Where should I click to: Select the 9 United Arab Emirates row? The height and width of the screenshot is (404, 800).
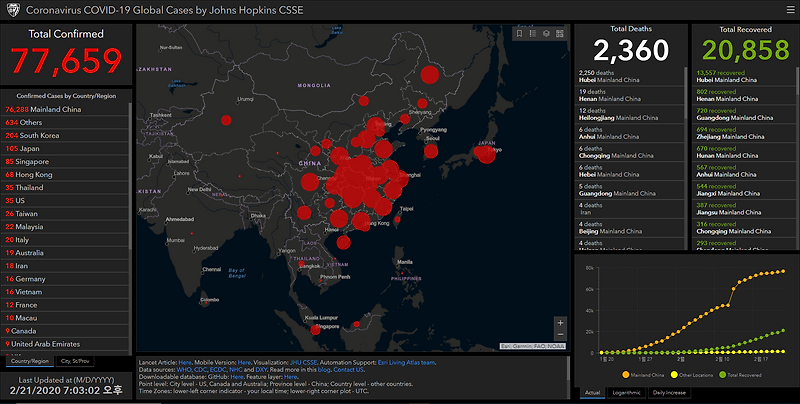67,344
